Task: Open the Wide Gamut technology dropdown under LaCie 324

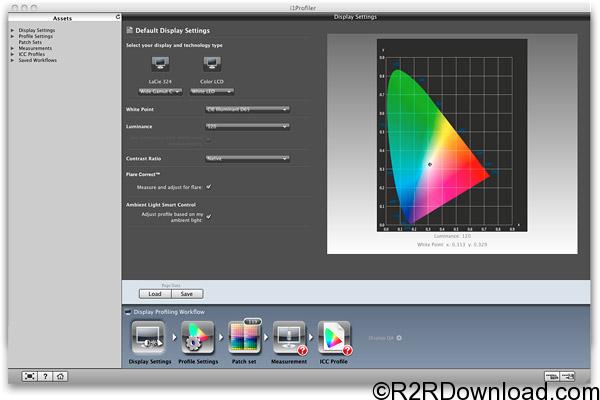Action: [x=160, y=91]
